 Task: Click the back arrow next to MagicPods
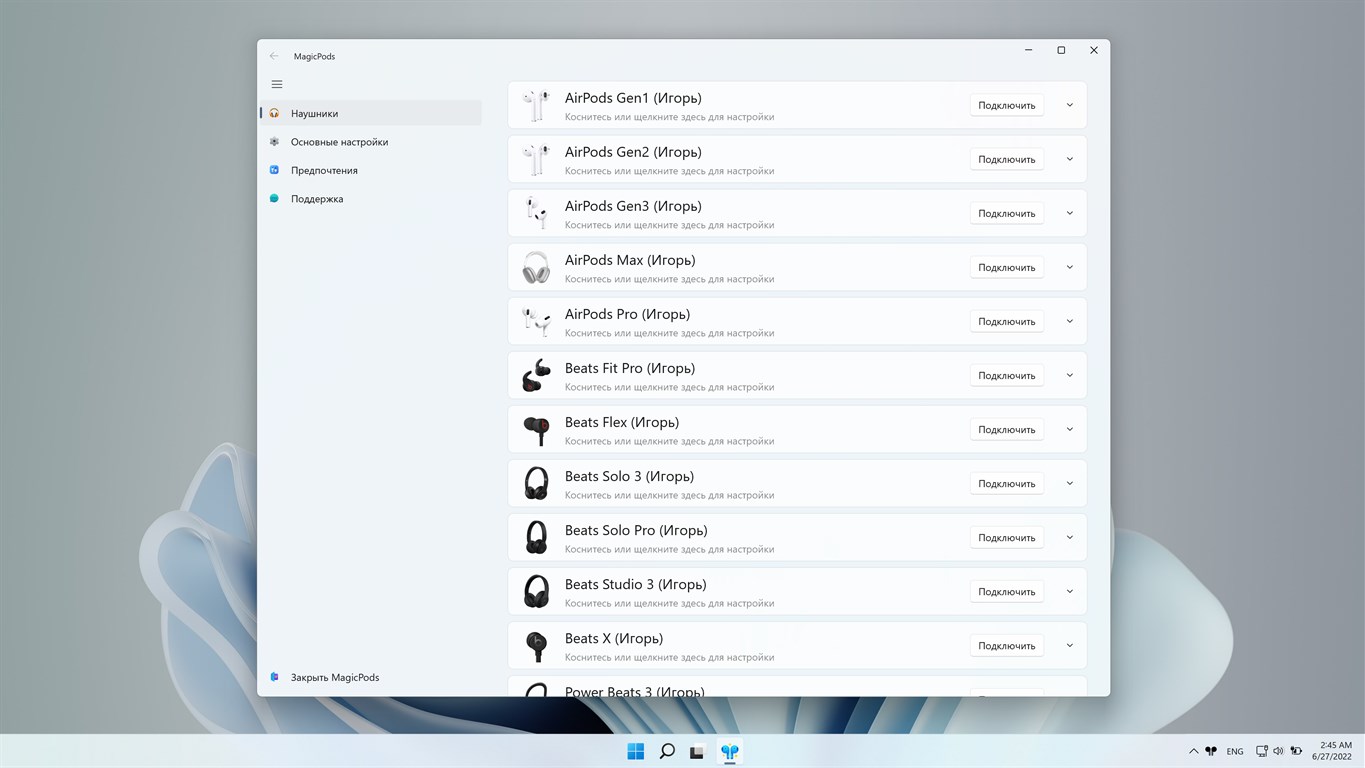tap(274, 56)
